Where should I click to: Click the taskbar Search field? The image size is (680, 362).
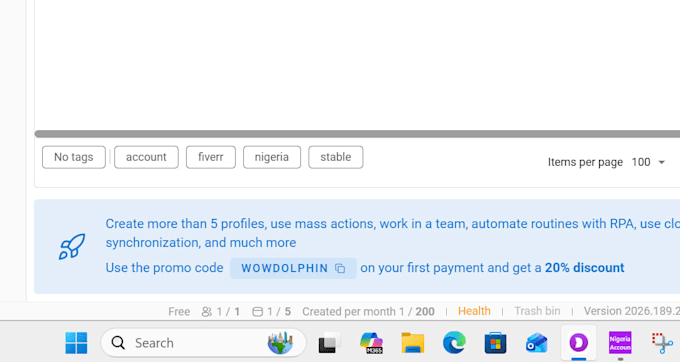point(203,343)
